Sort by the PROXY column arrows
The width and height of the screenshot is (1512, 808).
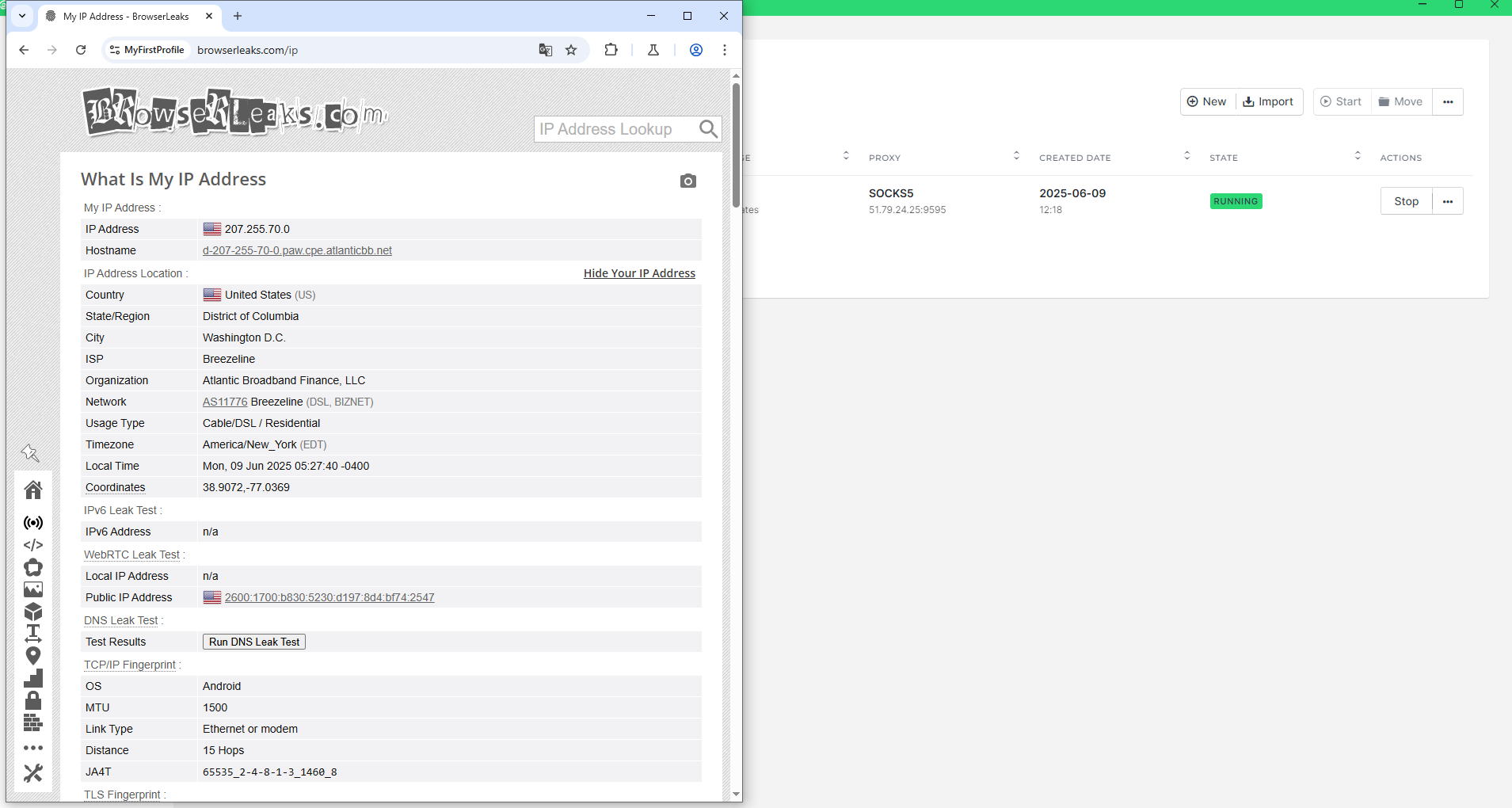coord(1016,156)
